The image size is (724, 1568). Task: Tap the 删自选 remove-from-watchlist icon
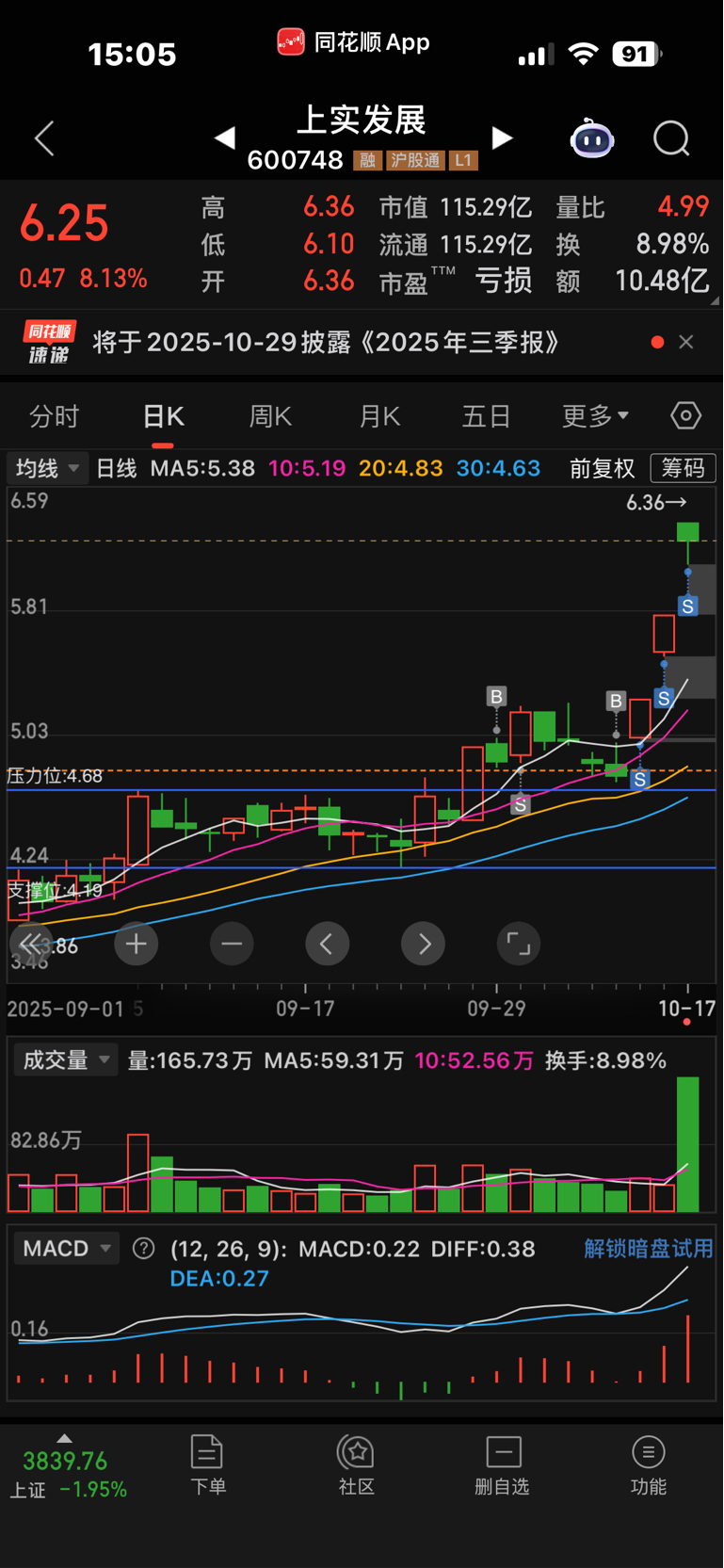[x=504, y=1452]
